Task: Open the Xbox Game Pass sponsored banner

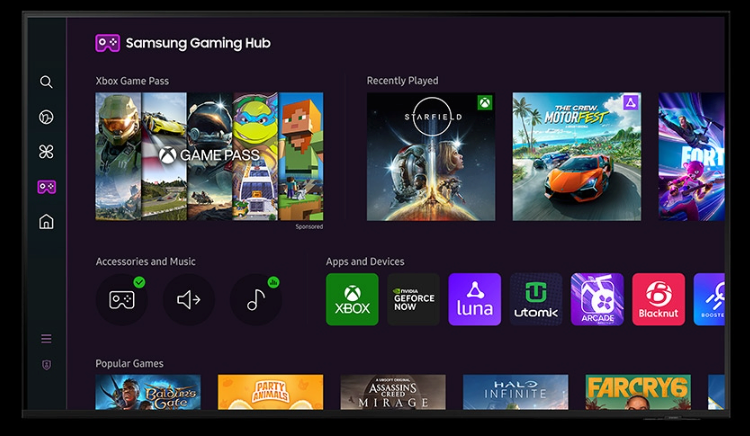Action: click(209, 156)
